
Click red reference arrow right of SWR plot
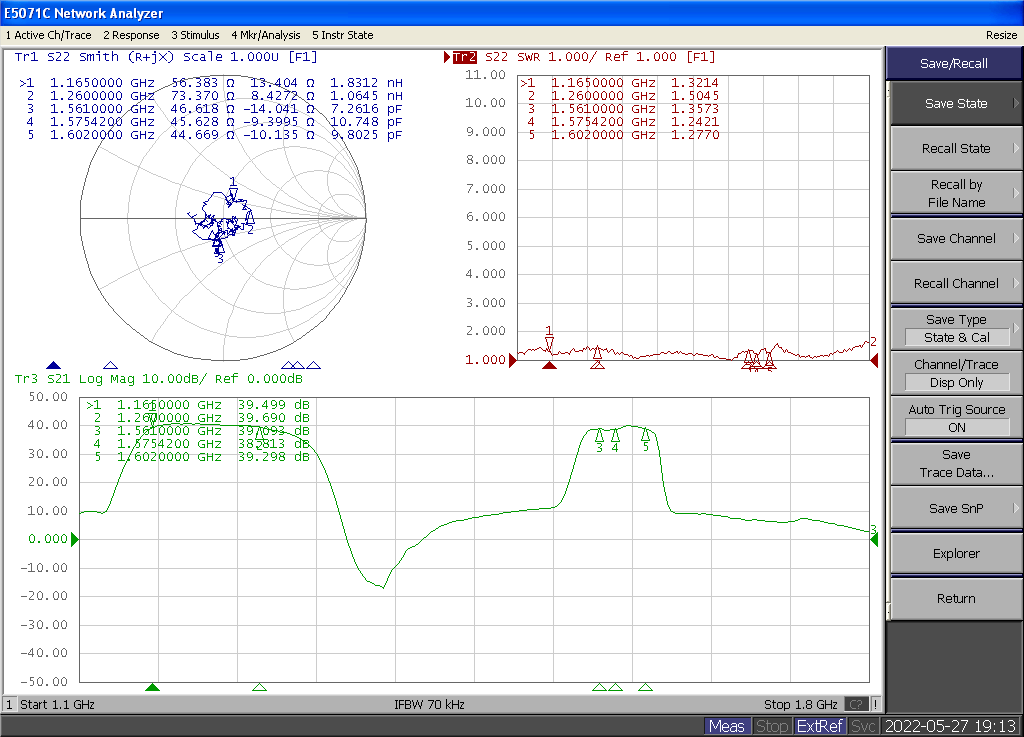[874, 360]
